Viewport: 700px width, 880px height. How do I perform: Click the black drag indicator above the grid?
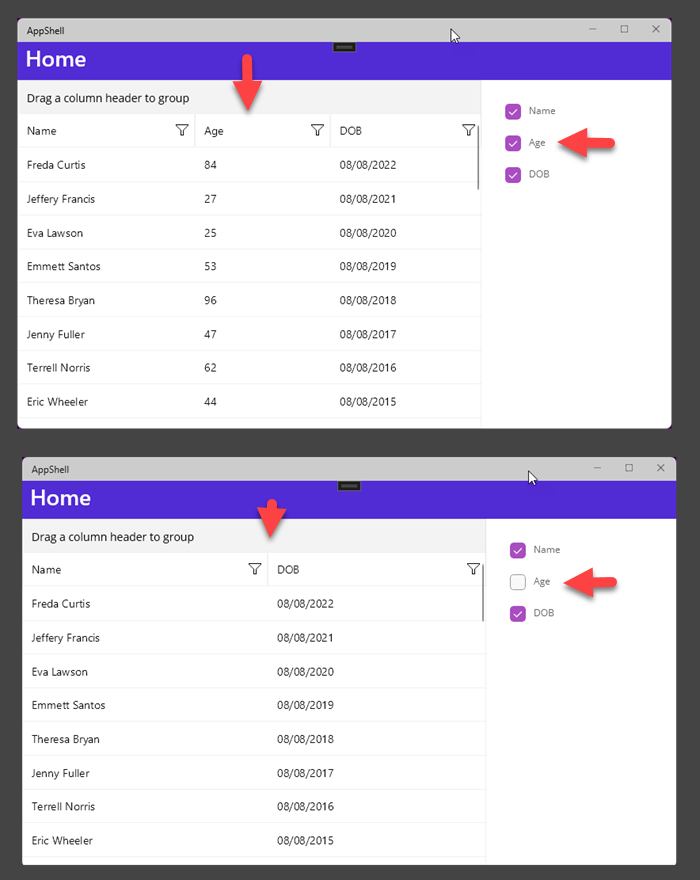click(x=344, y=46)
